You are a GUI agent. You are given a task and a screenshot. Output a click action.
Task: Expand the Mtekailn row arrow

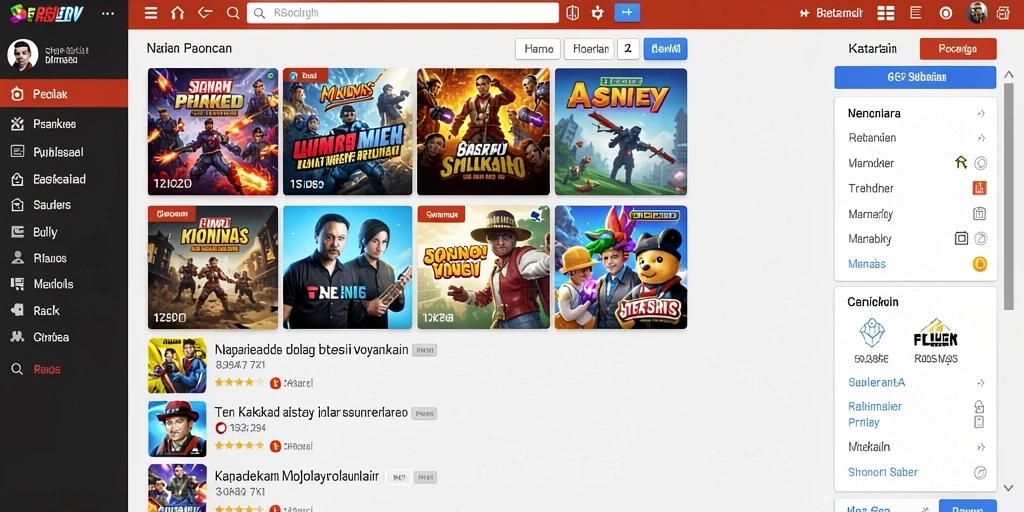[980, 447]
